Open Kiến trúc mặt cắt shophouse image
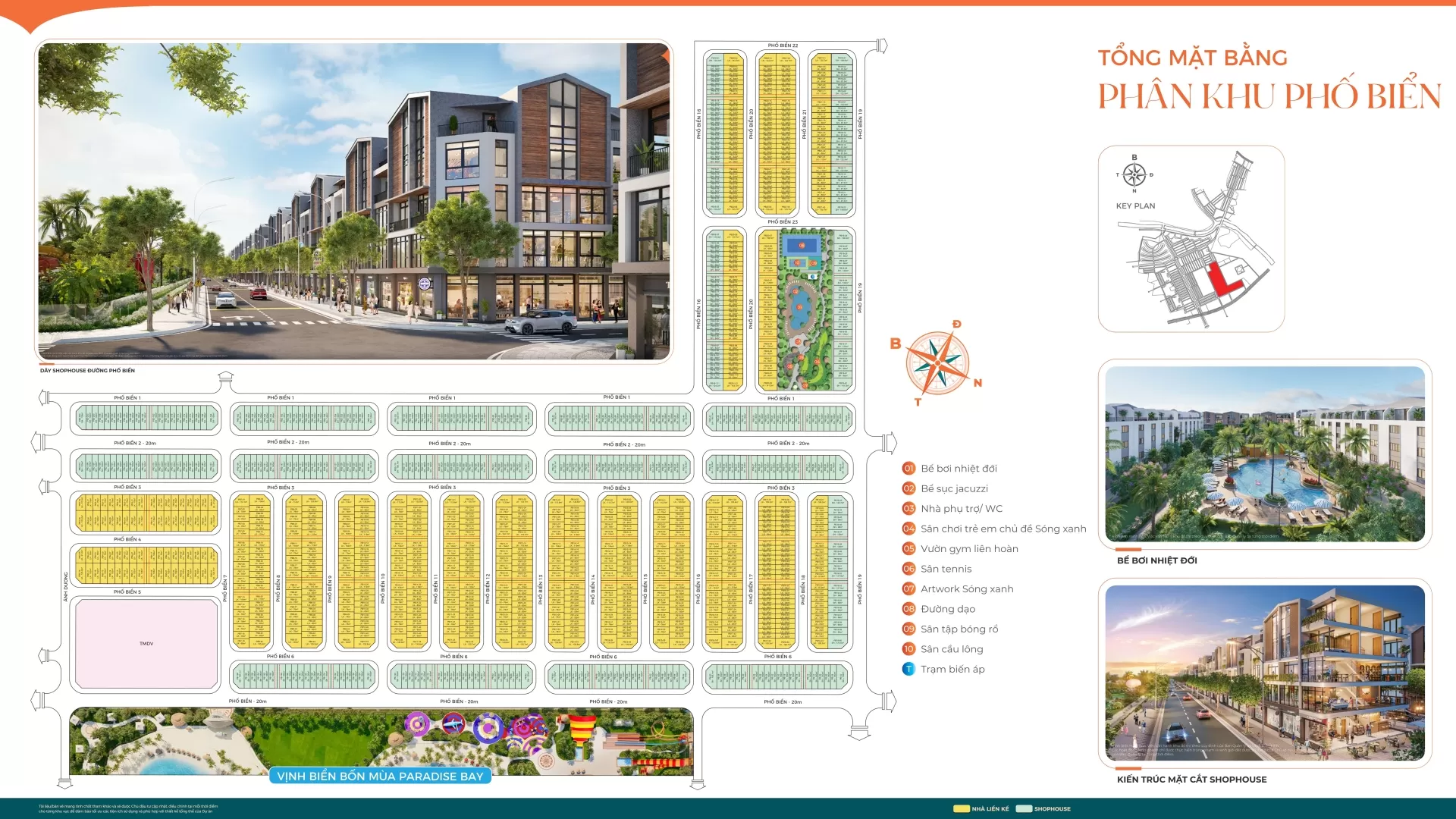Image resolution: width=1456 pixels, height=819 pixels. click(1264, 673)
